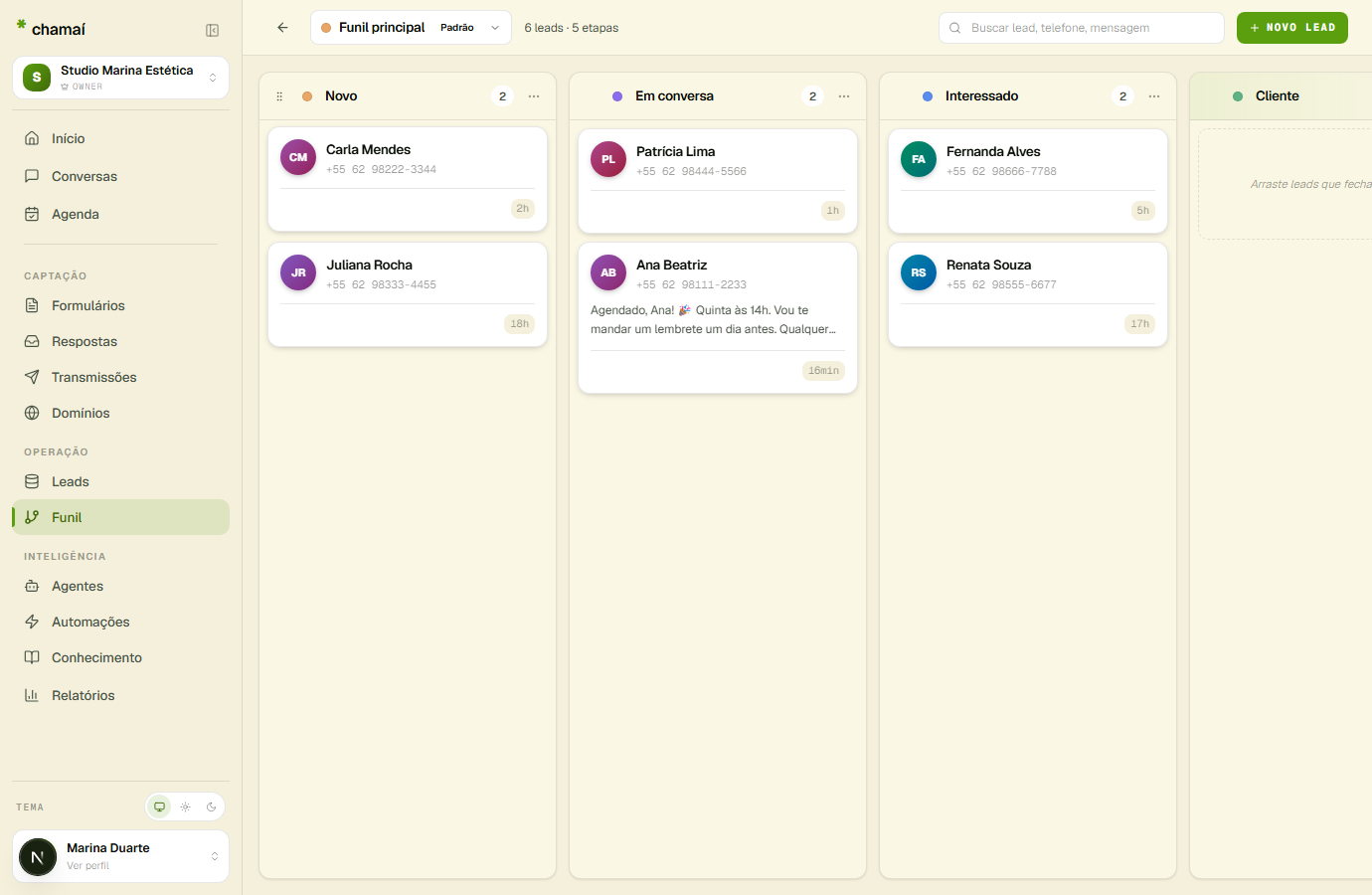The height and width of the screenshot is (895, 1372).
Task: Navigate to Leads
Action: [121, 481]
